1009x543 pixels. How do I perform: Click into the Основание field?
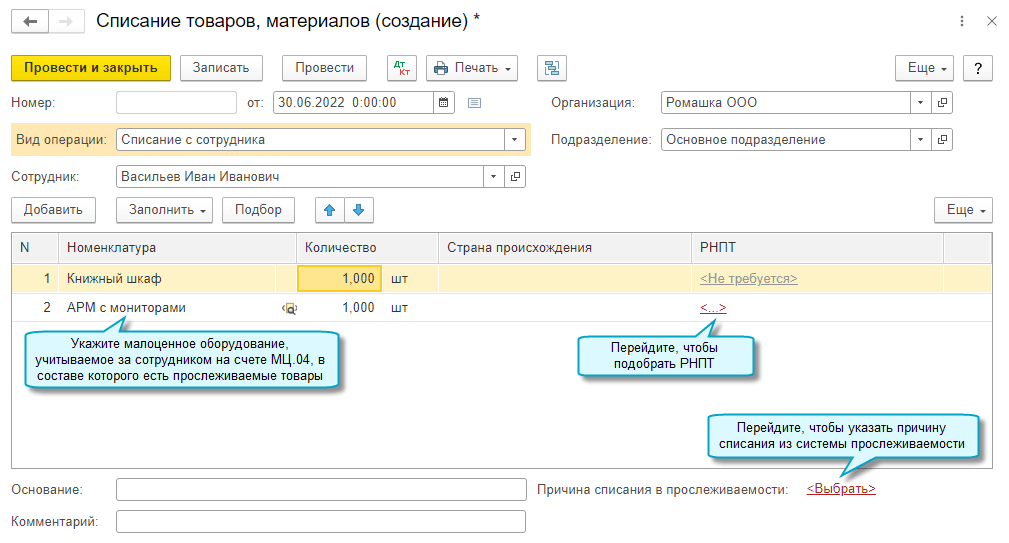coord(320,489)
